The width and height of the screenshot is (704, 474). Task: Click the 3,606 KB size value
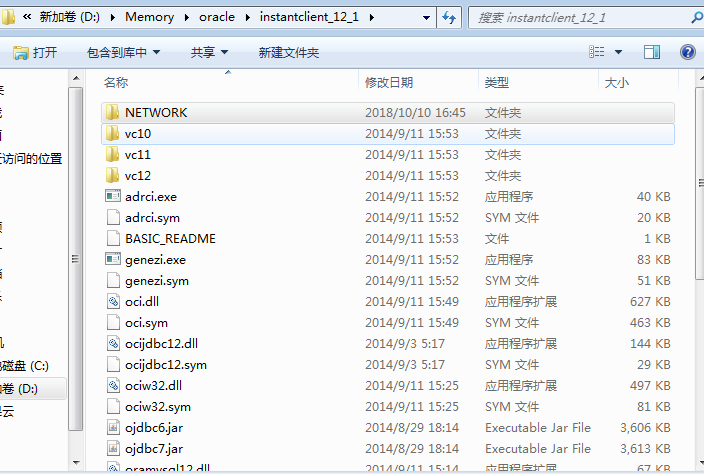[645, 428]
